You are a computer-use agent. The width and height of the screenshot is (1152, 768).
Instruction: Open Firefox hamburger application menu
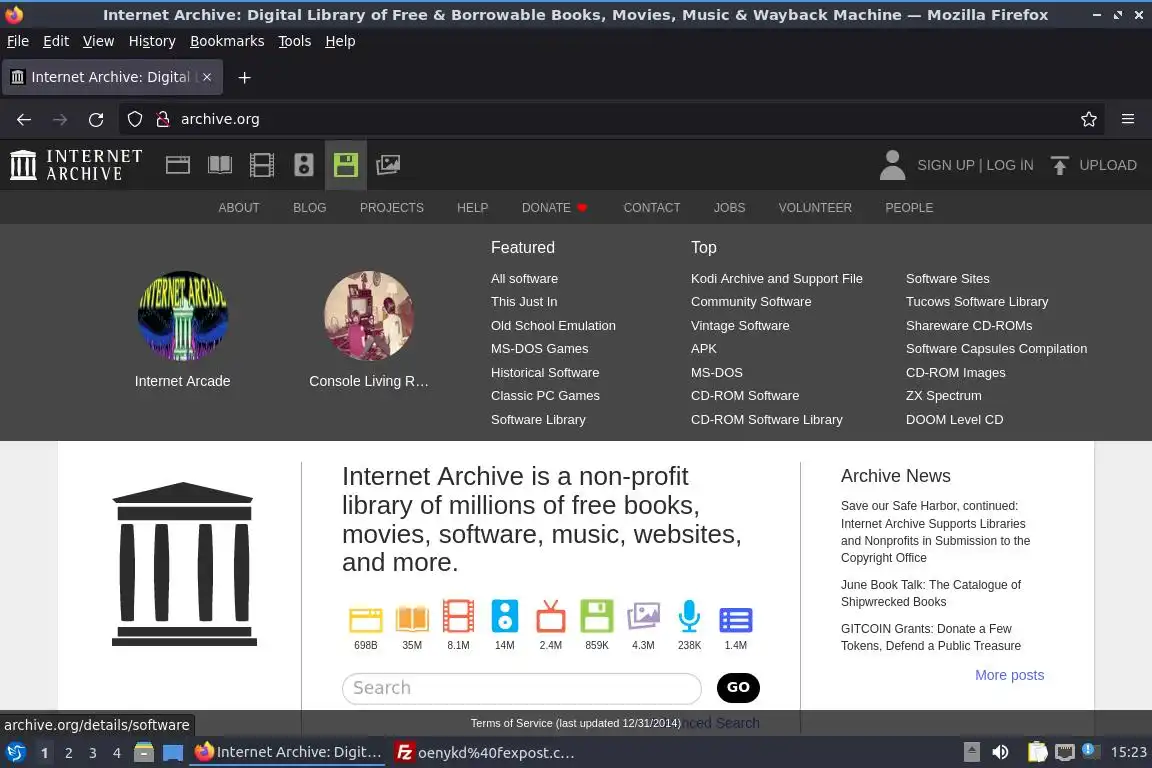coord(1128,119)
